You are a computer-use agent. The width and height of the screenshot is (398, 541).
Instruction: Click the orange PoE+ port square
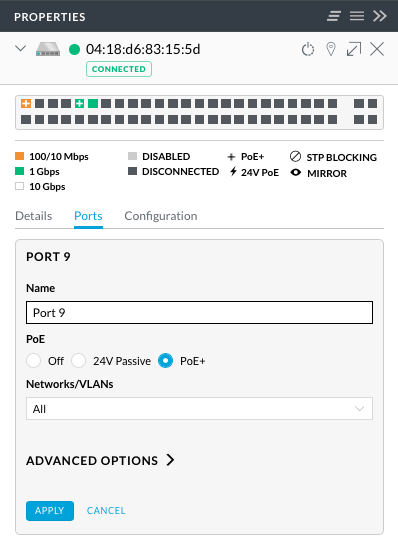[x=26, y=103]
